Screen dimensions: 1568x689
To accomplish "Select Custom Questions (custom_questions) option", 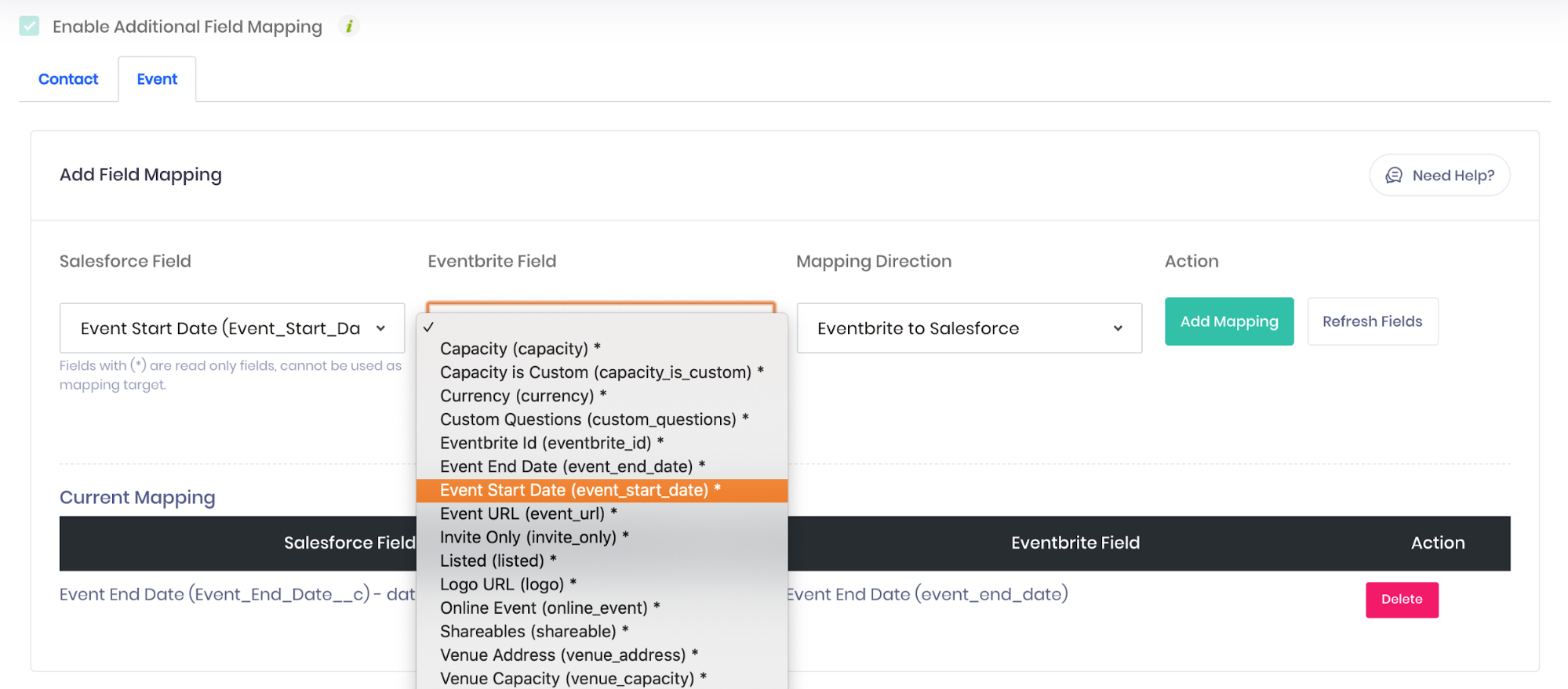I will pos(602,419).
